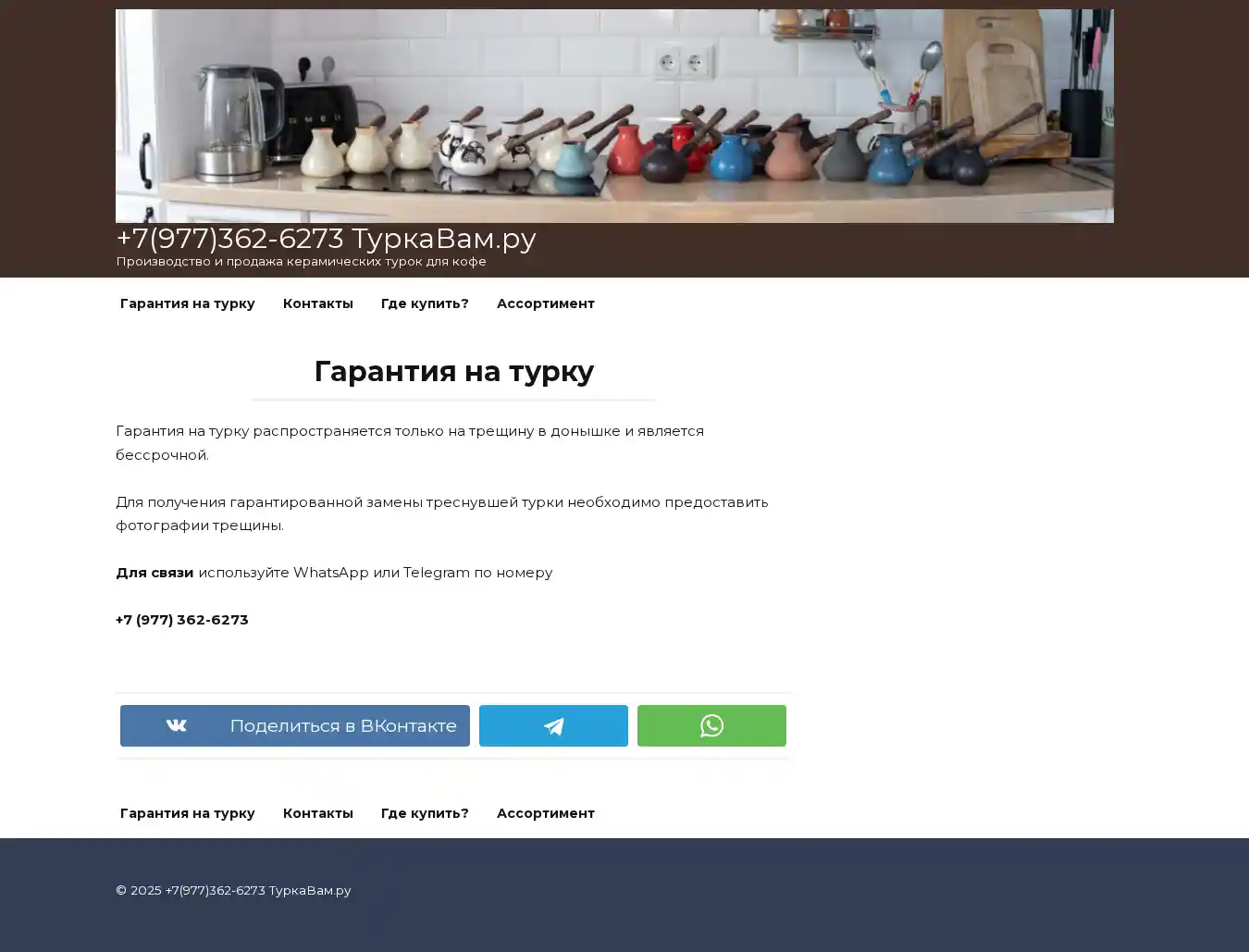Image resolution: width=1249 pixels, height=952 pixels.
Task: Click the header banner photo of ceramic turkas
Action: pyautogui.click(x=614, y=116)
